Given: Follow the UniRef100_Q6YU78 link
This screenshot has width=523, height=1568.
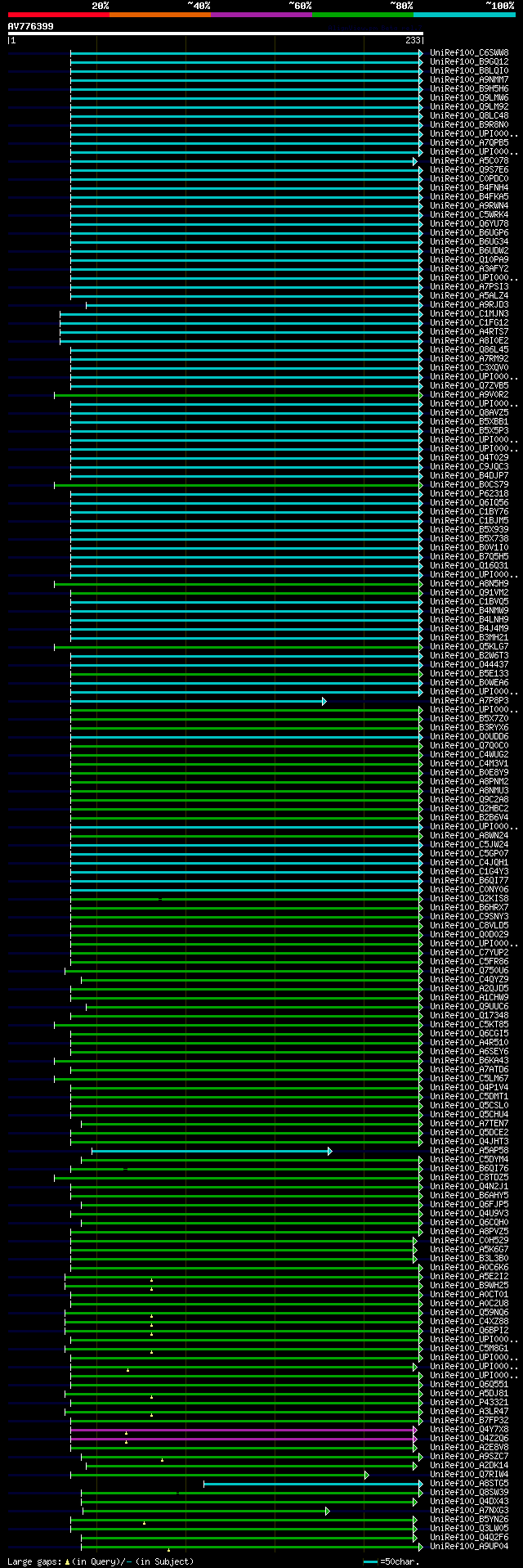Looking at the screenshot, I should [469, 224].
